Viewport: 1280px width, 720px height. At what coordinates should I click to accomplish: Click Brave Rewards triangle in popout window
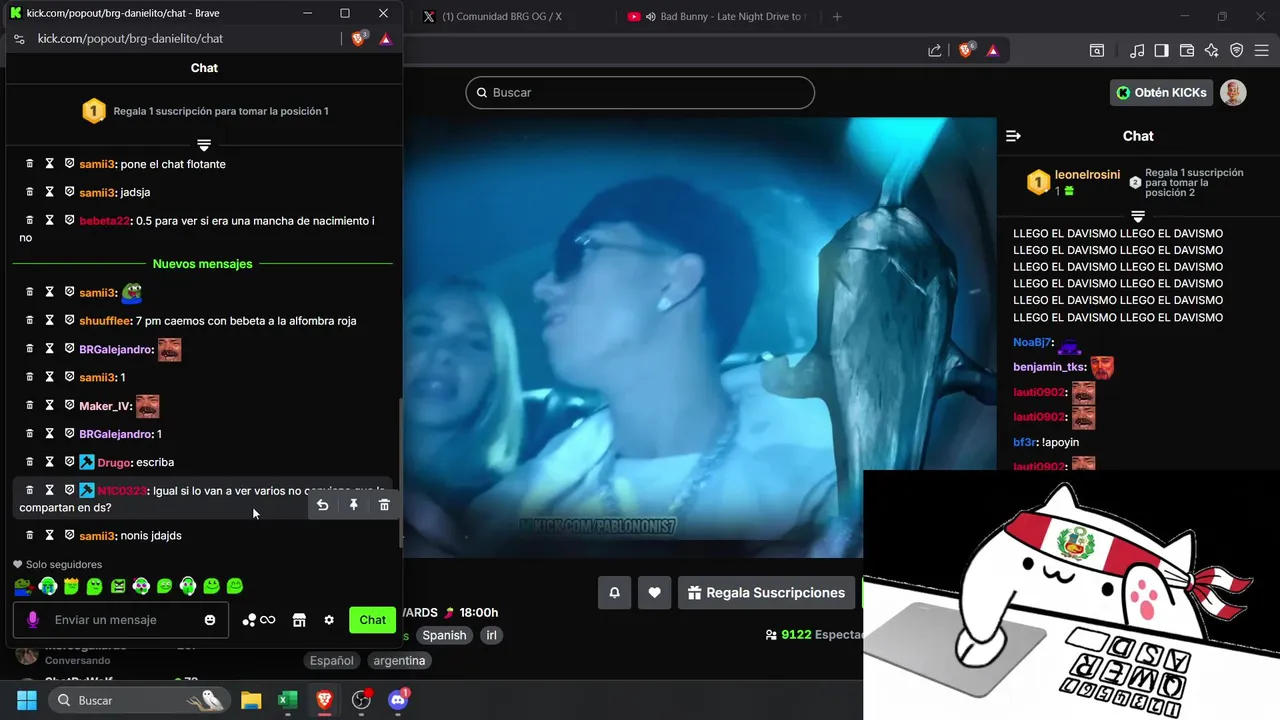[386, 38]
